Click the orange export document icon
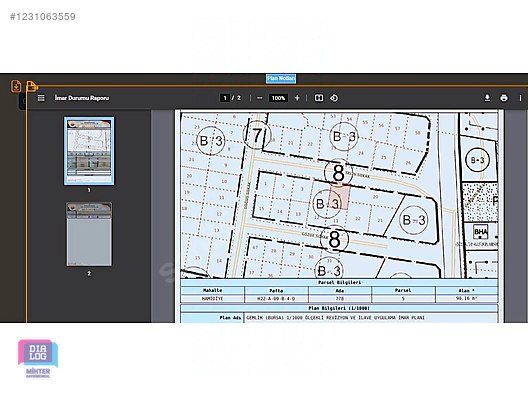 (31, 86)
